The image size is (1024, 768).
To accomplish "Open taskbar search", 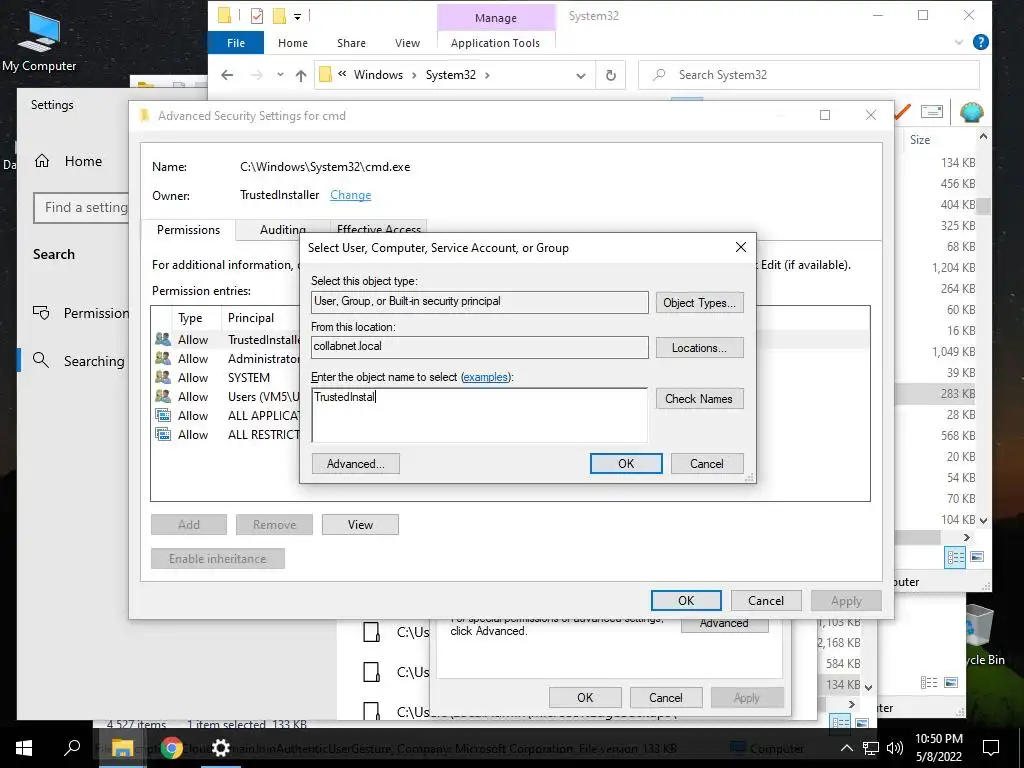I will click(72, 748).
